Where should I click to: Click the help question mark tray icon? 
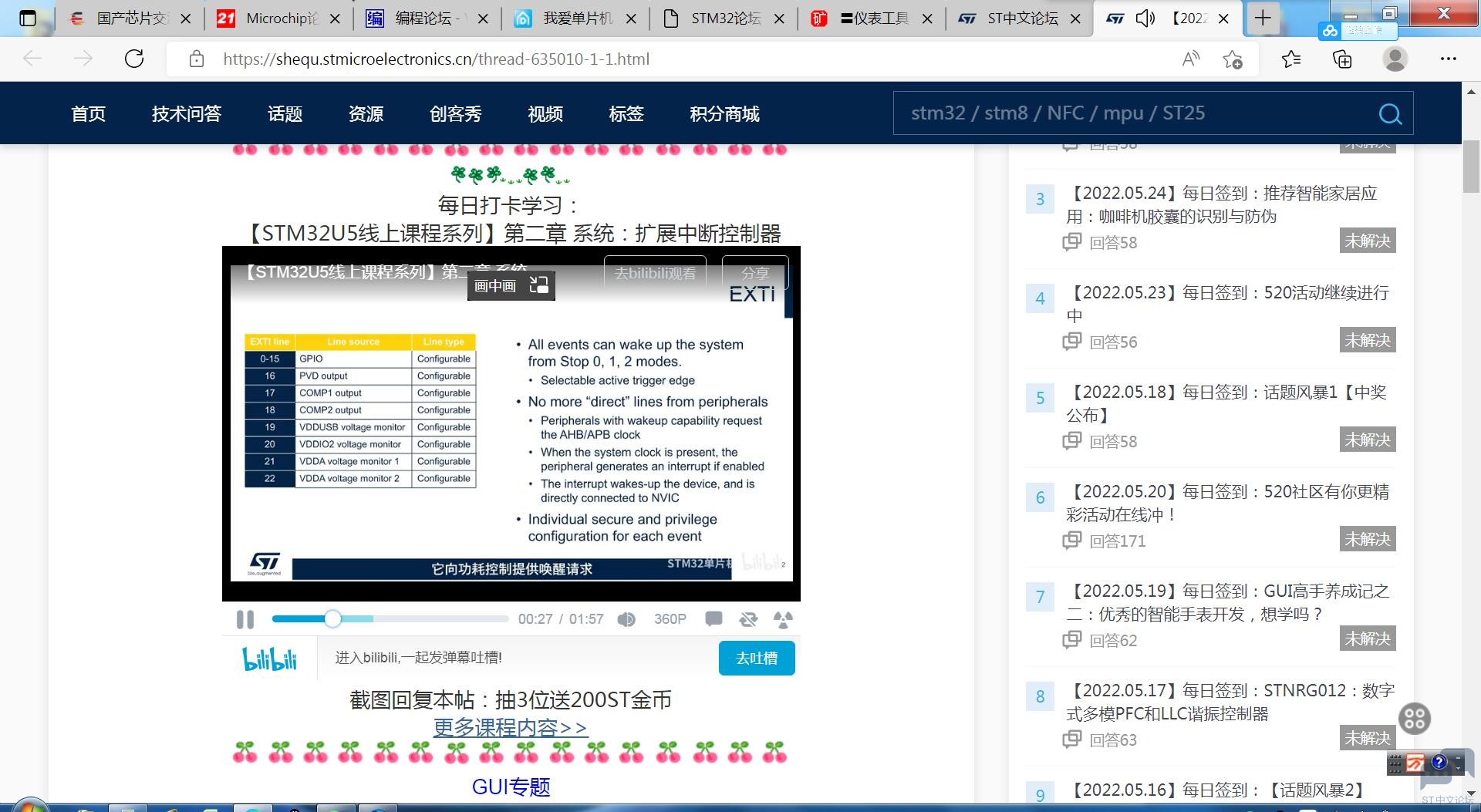1439,762
